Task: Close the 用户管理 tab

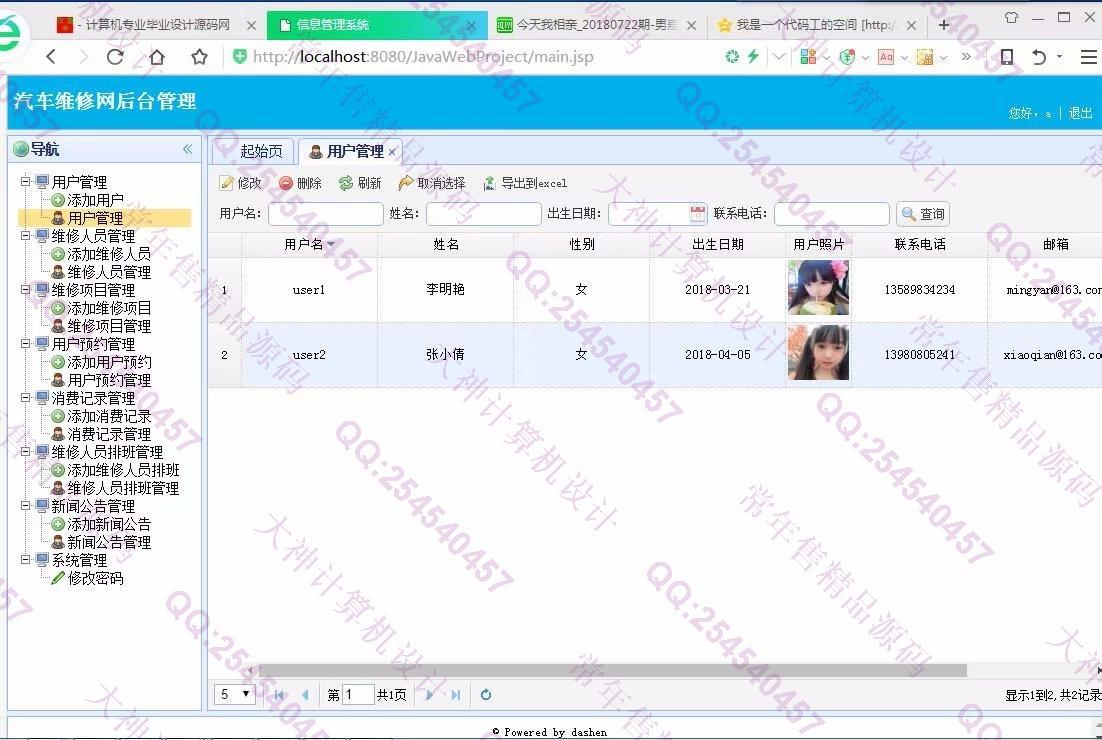Action: click(392, 152)
